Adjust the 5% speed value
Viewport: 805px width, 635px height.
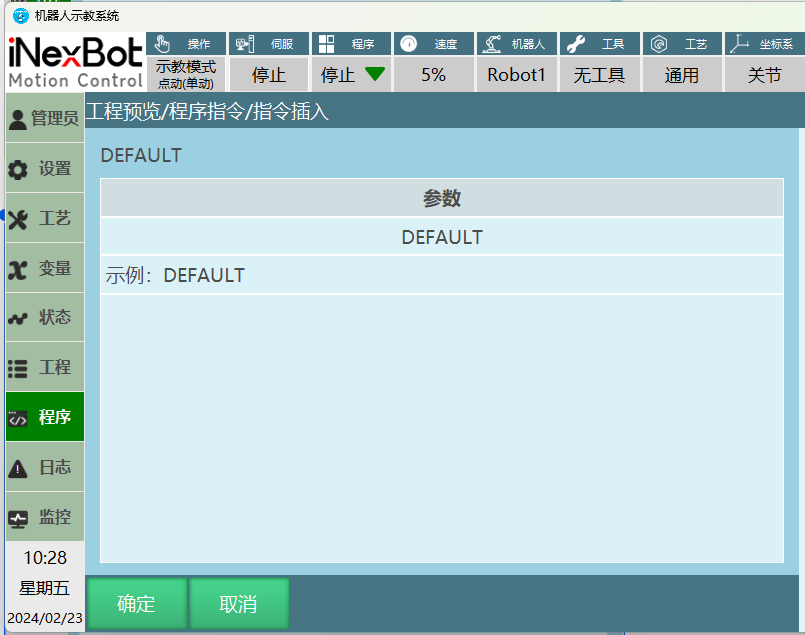tap(433, 75)
